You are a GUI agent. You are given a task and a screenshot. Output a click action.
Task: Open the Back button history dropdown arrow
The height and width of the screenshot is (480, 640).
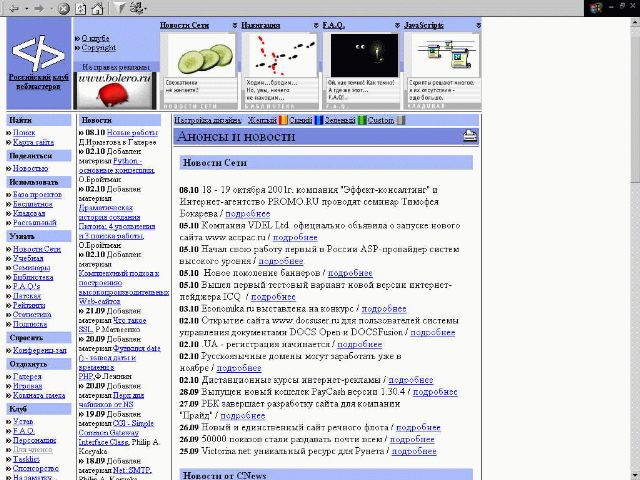pyautogui.click(x=27, y=9)
